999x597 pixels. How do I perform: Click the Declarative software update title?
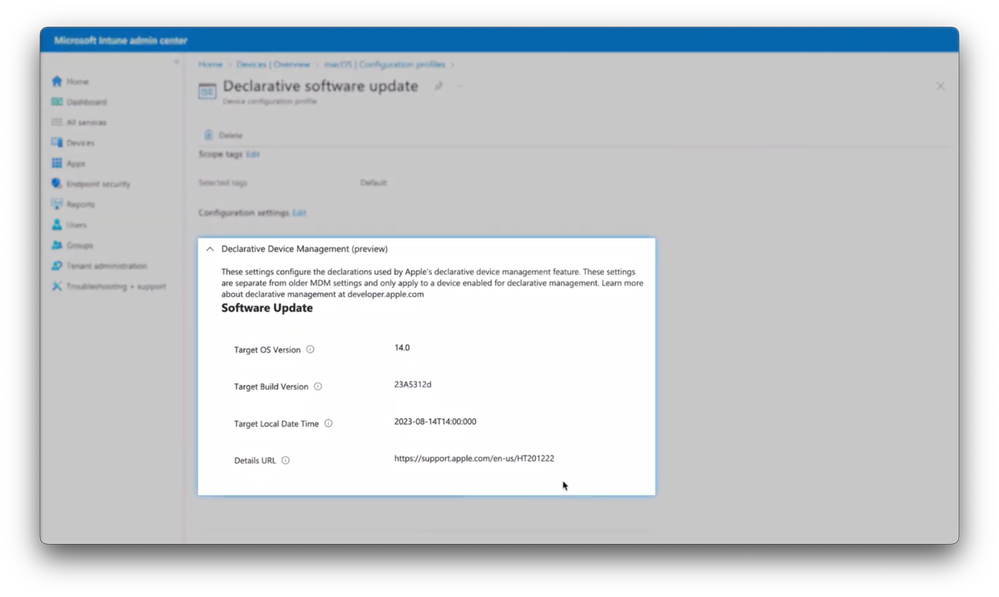click(x=320, y=86)
